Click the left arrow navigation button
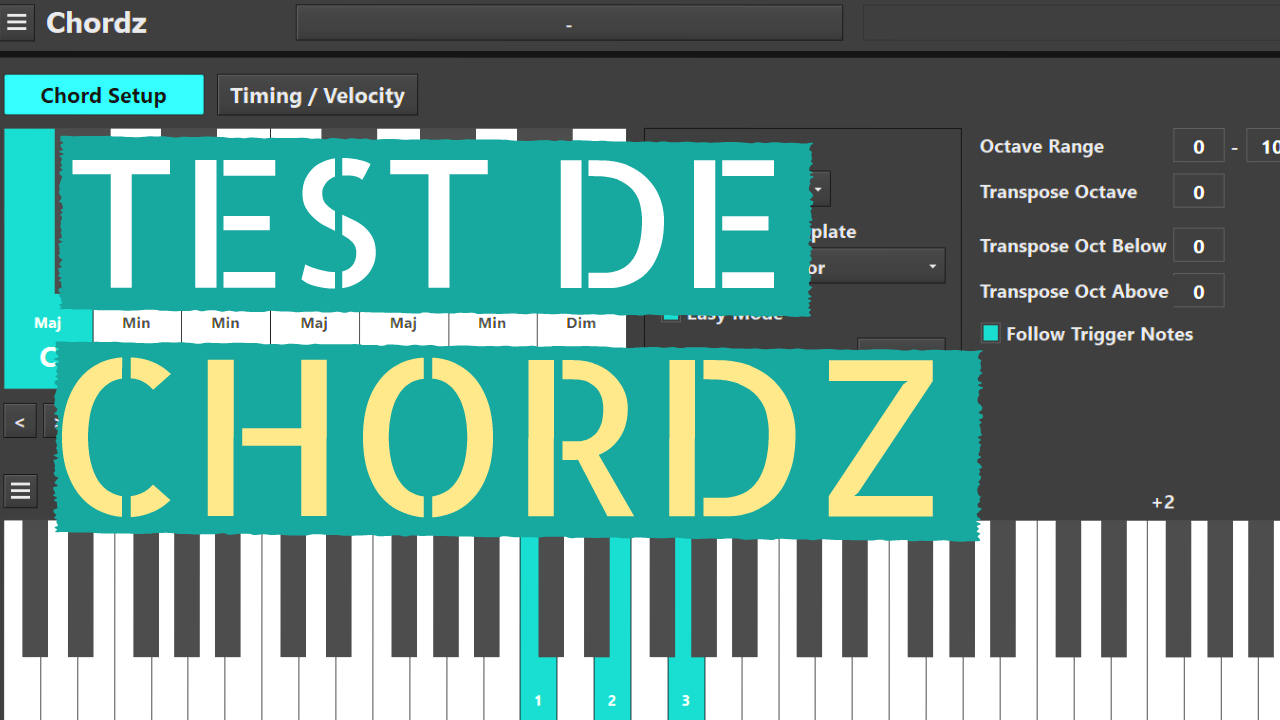Image resolution: width=1280 pixels, height=720 pixels. click(x=20, y=420)
